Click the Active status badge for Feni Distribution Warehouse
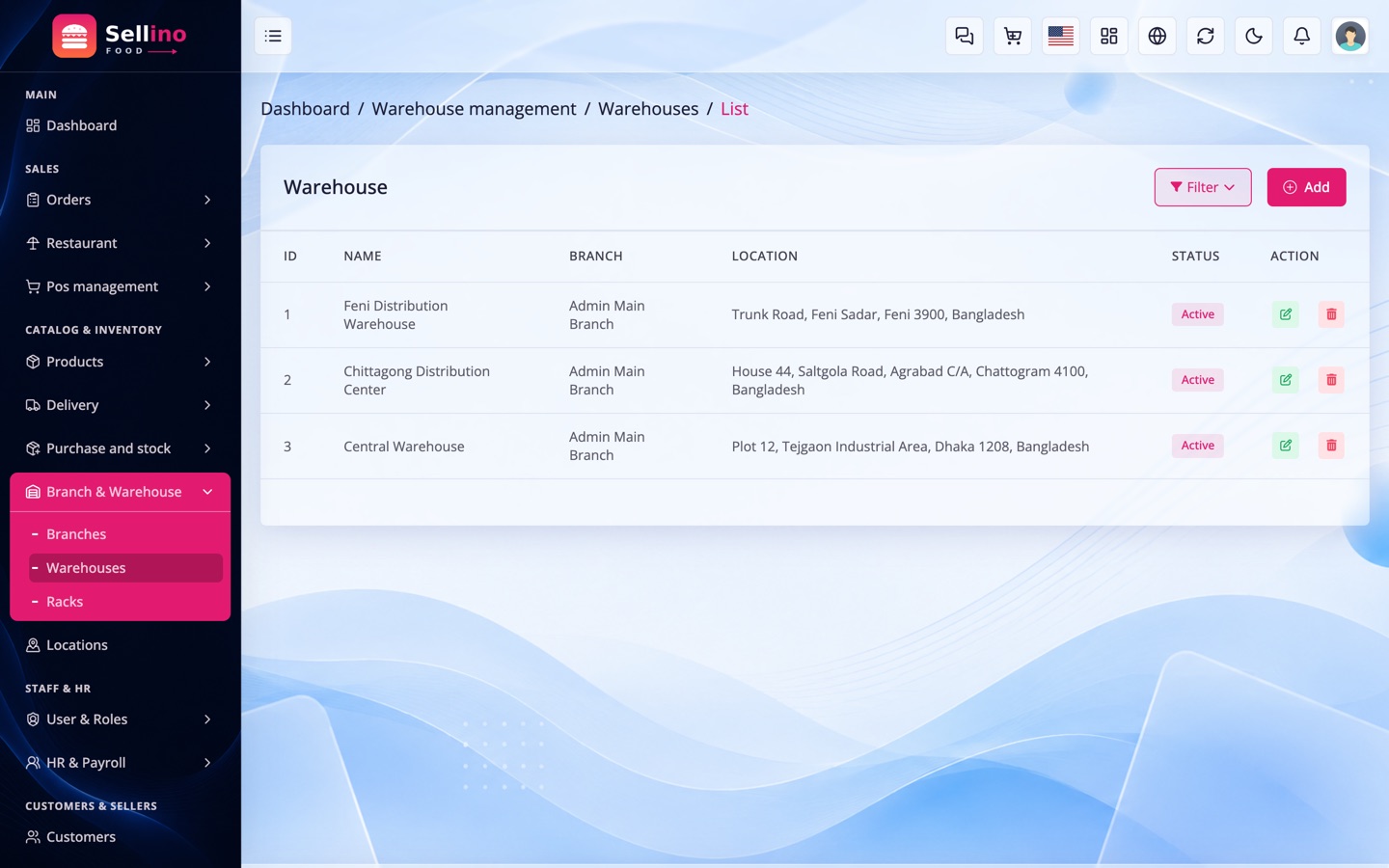Image resolution: width=1389 pixels, height=868 pixels. [x=1198, y=314]
